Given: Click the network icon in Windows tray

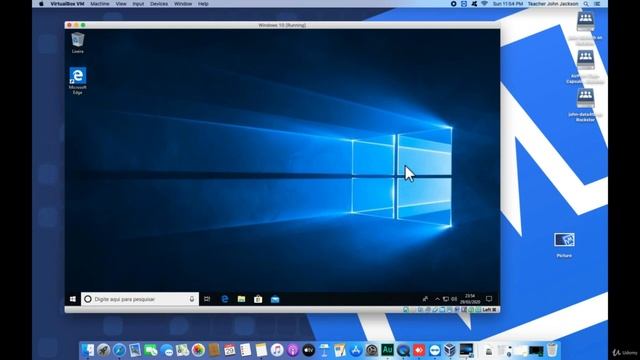Looking at the screenshot, I should pos(446,299).
